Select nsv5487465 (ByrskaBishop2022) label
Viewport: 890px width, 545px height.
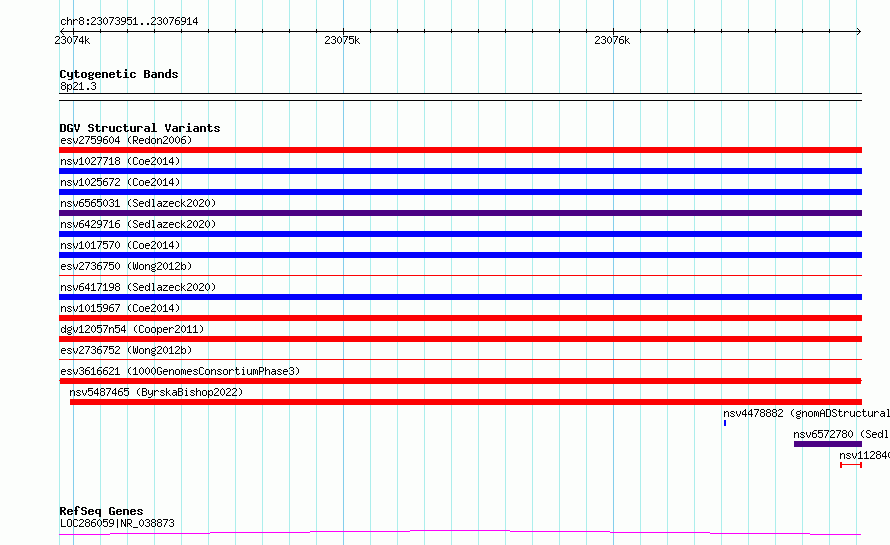156,392
